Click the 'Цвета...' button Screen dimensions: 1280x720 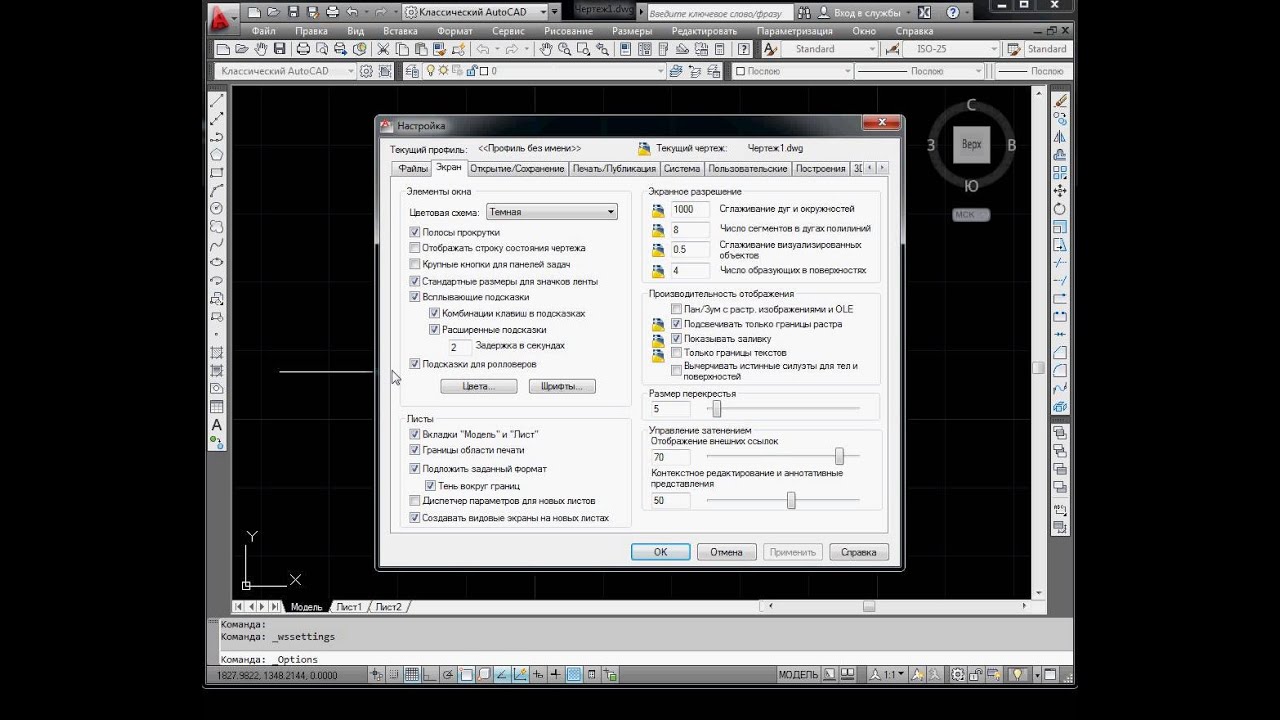(x=479, y=386)
